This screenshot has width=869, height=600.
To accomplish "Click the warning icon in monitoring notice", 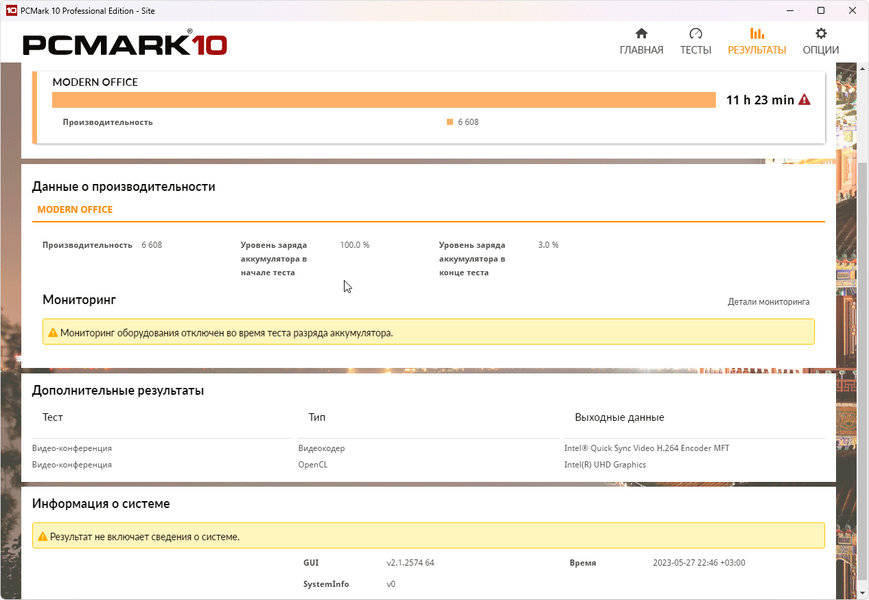I will point(53,332).
